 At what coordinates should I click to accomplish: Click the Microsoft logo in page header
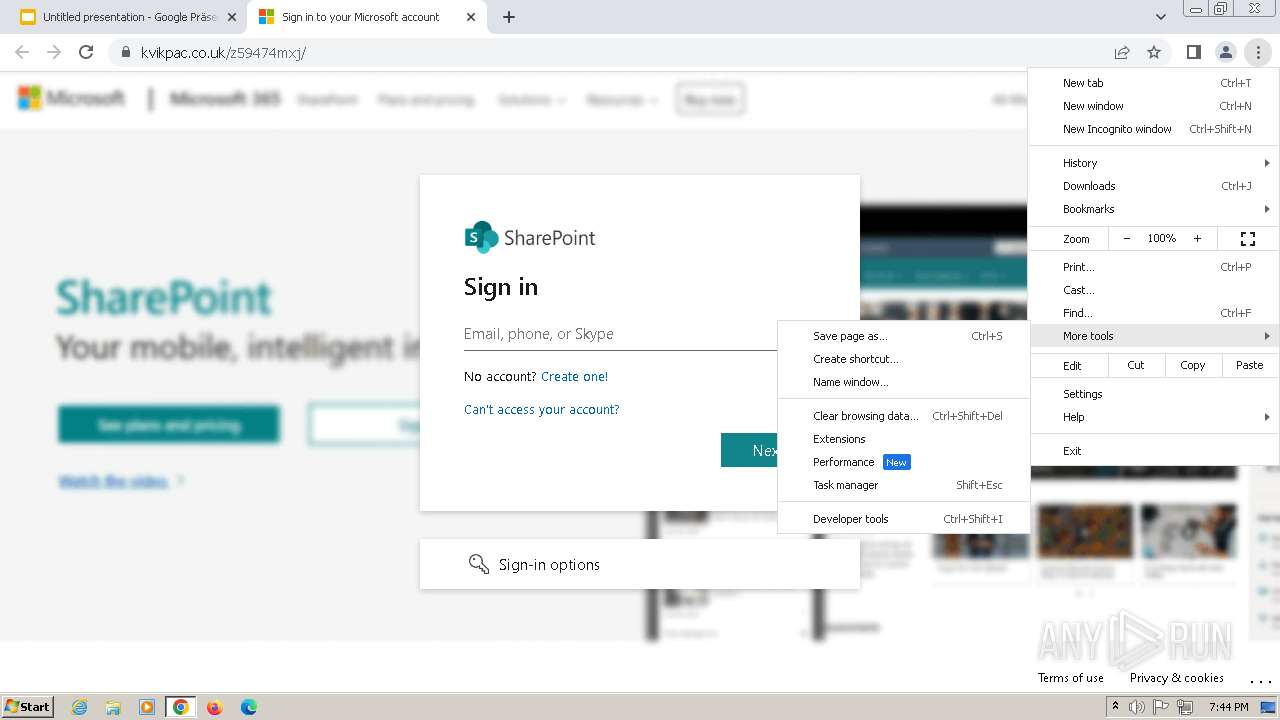(x=71, y=98)
